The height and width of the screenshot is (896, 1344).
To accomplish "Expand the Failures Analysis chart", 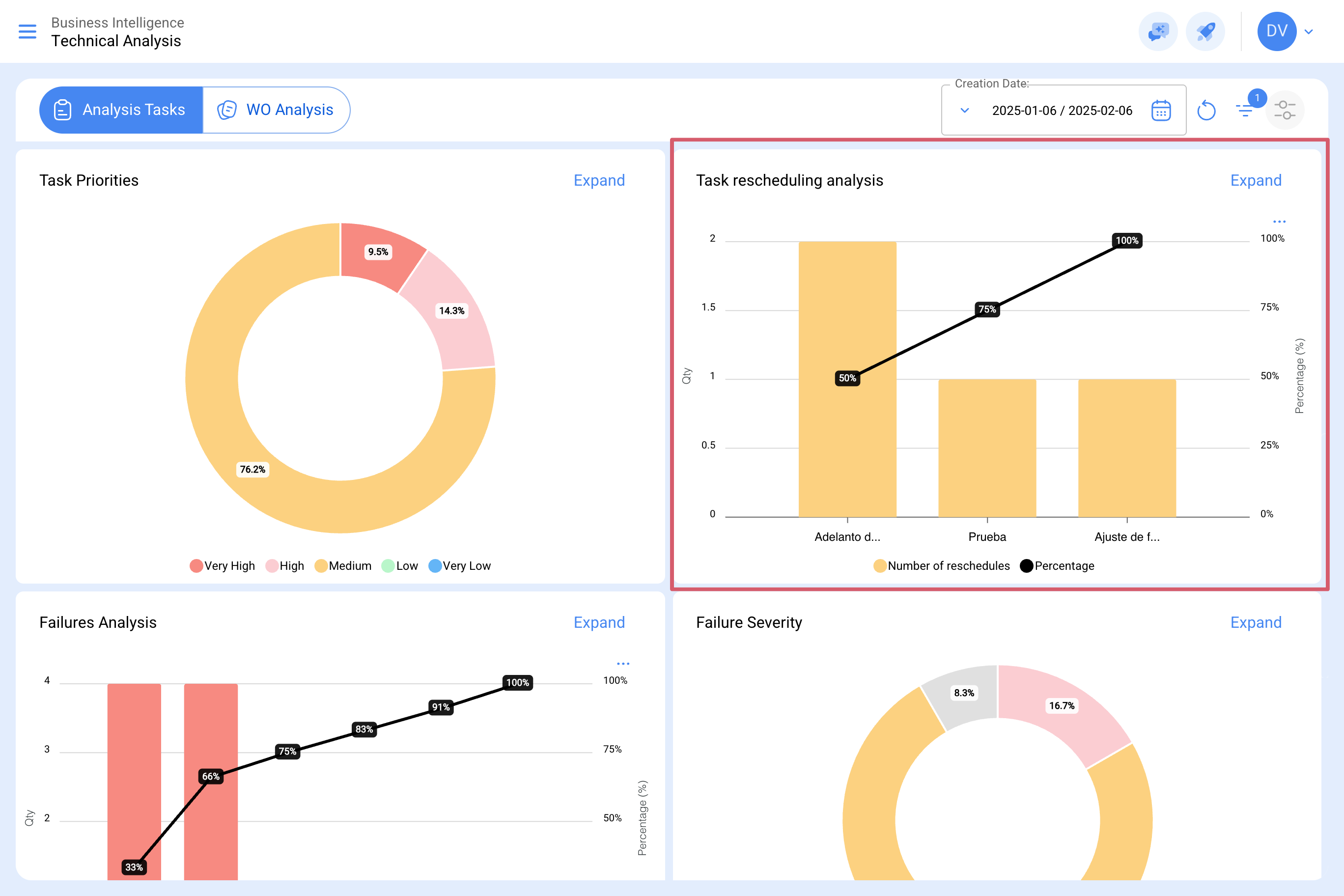I will (x=599, y=622).
